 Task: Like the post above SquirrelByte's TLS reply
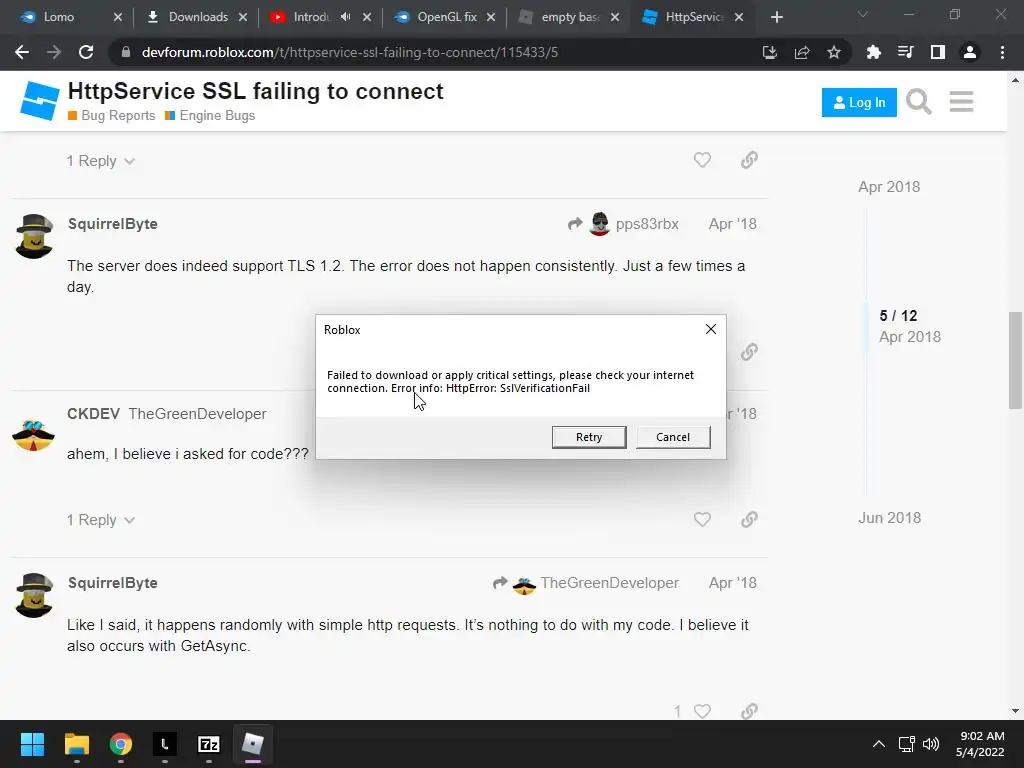coord(702,160)
